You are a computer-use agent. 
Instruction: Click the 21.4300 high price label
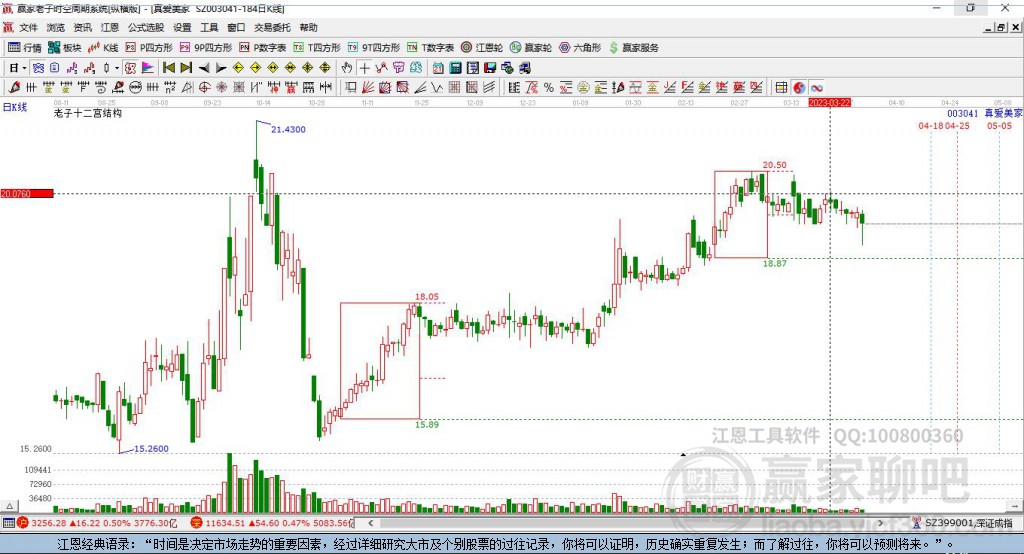tap(288, 129)
